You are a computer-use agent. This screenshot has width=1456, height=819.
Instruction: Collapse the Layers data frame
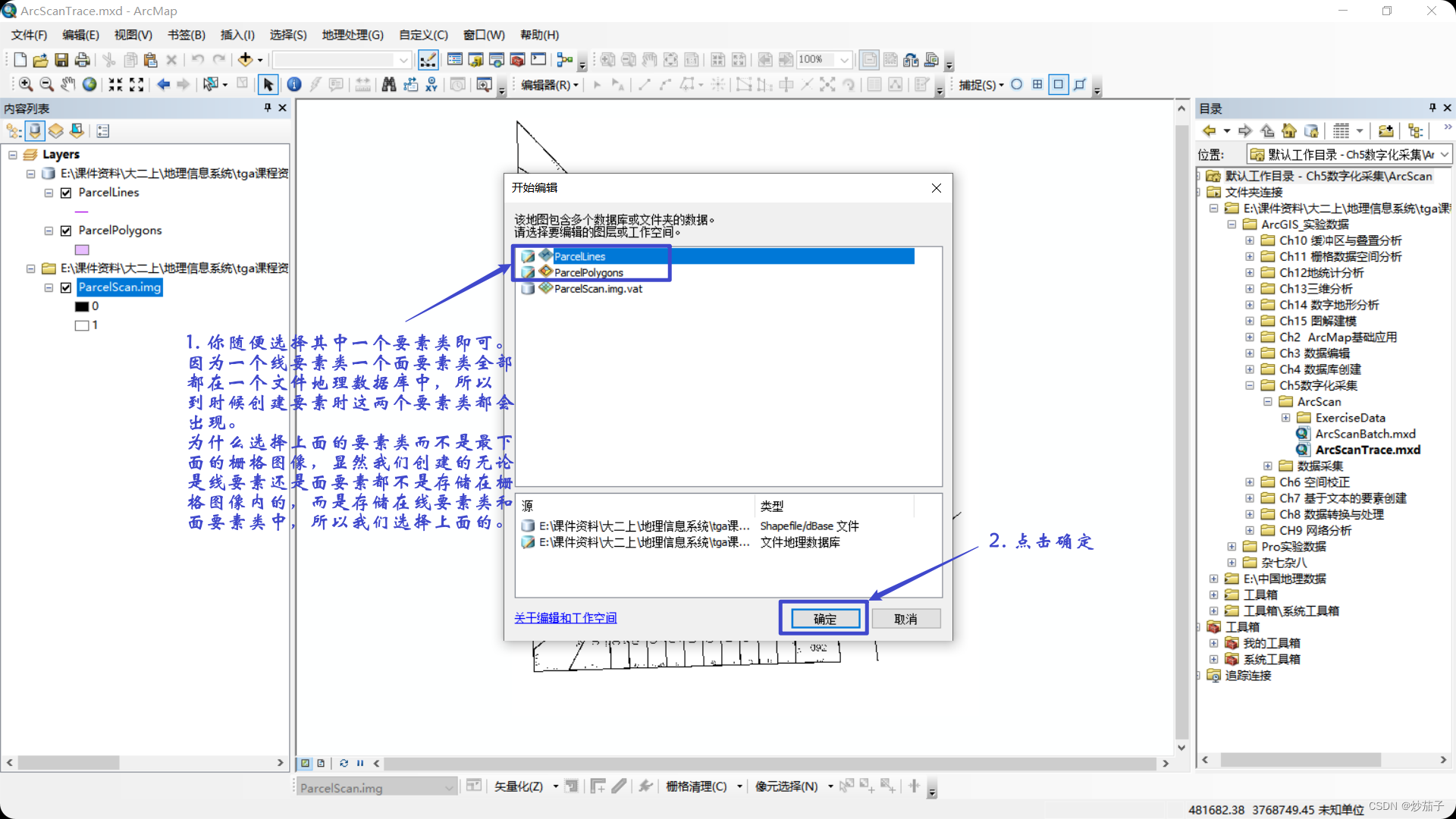(x=13, y=155)
